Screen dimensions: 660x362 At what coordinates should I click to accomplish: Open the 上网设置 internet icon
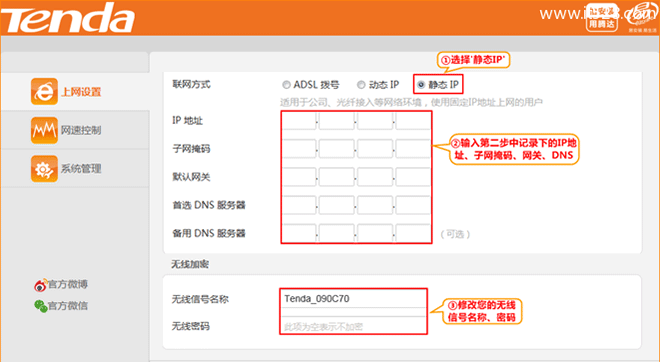coord(44,91)
